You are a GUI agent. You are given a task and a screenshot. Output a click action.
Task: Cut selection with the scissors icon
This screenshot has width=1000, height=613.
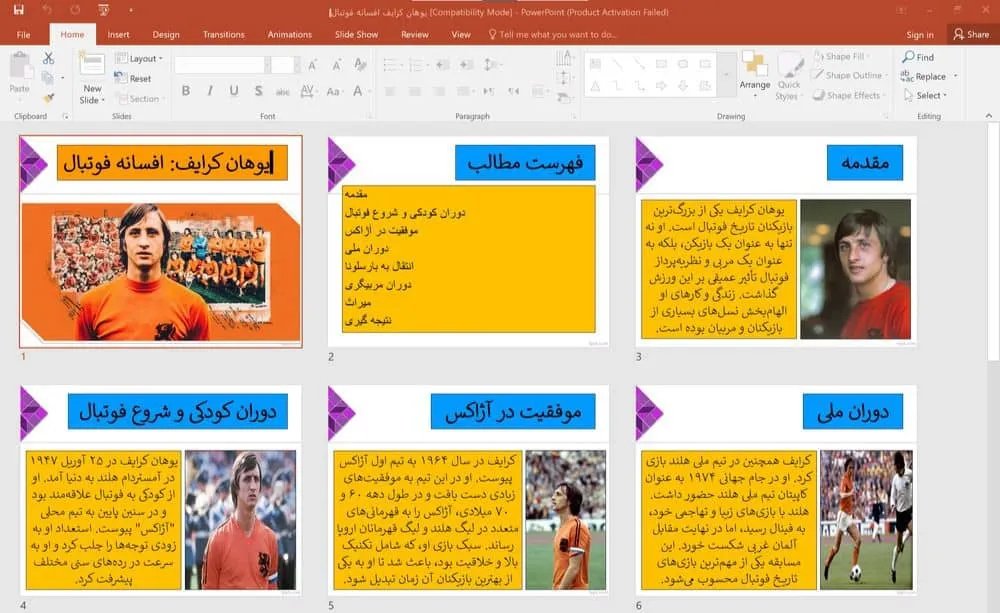(x=48, y=58)
